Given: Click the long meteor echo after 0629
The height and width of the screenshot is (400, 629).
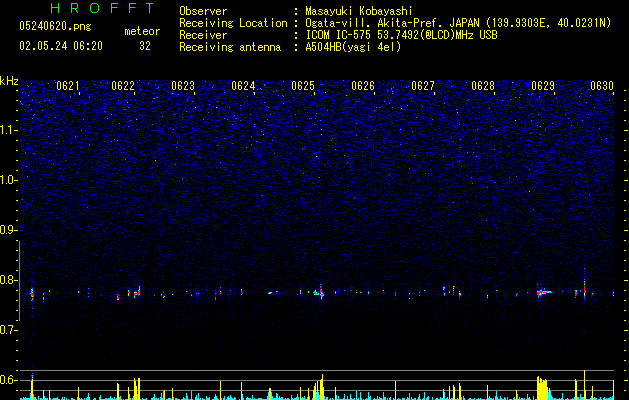Looking at the screenshot, I should coord(544,292).
